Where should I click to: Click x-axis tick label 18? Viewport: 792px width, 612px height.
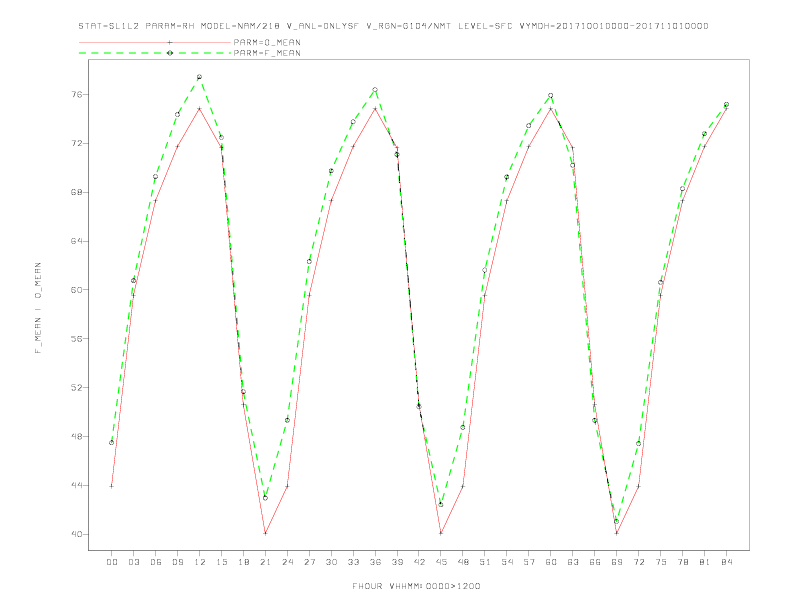[243, 562]
